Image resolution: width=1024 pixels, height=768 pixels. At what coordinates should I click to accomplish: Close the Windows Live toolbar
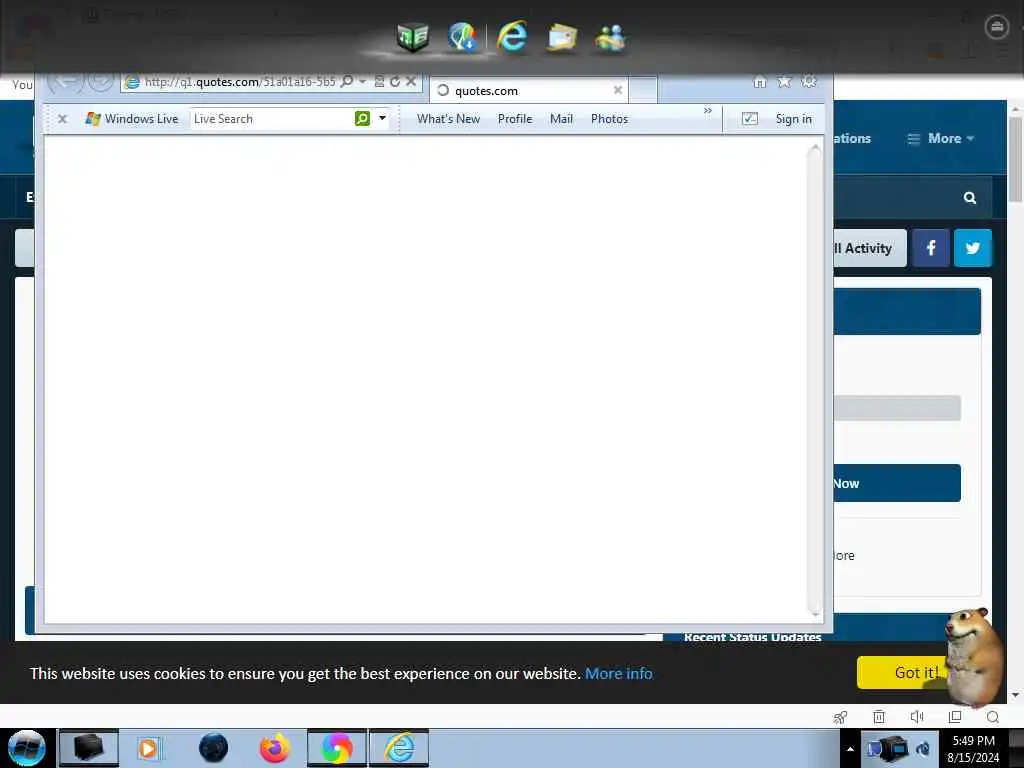pyautogui.click(x=63, y=119)
